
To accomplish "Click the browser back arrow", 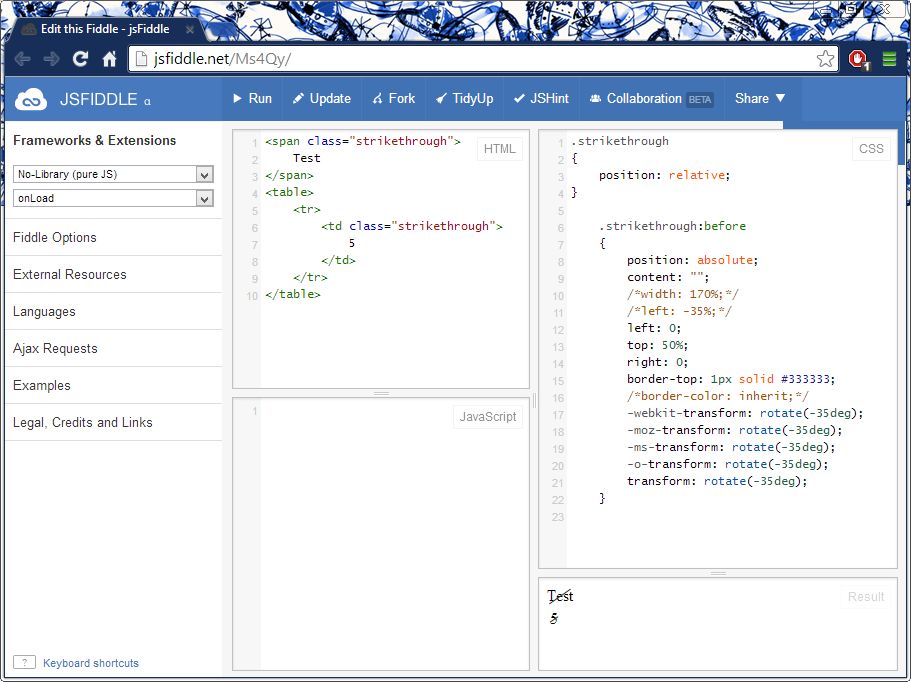I will (23, 59).
